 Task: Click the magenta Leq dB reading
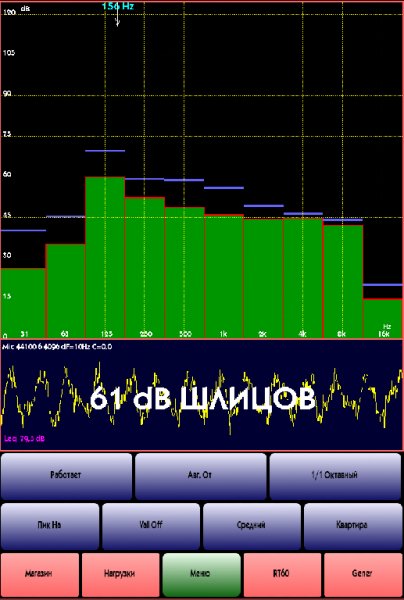tap(24, 439)
